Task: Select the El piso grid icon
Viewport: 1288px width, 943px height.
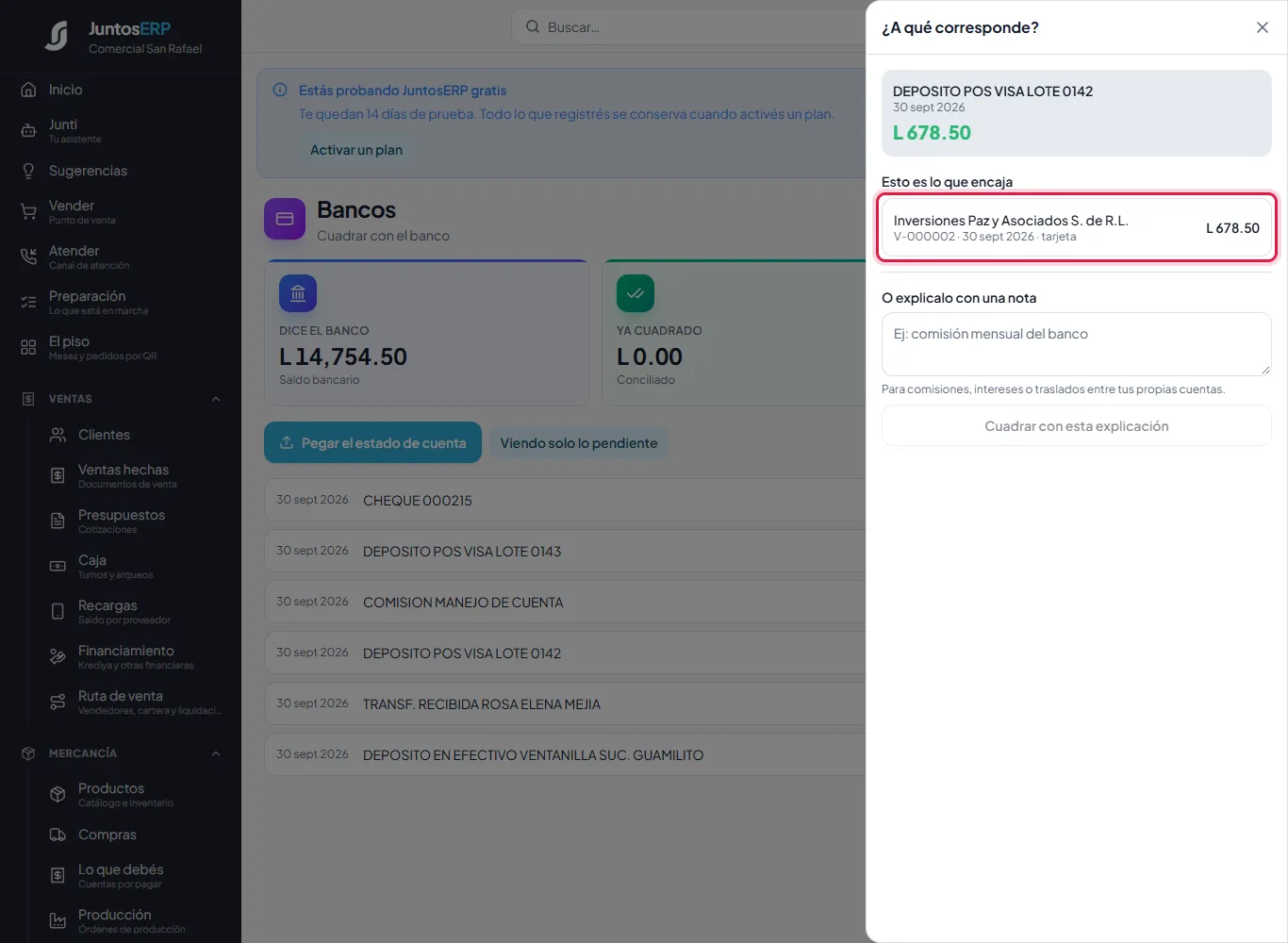Action: coord(28,348)
